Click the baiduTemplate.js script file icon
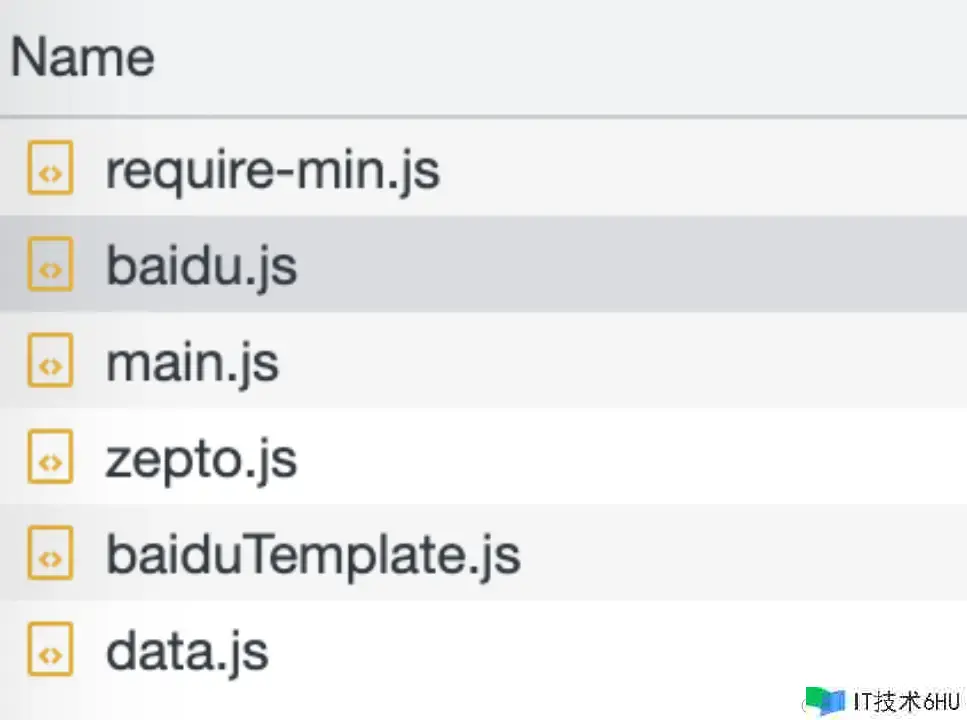The image size is (967, 720). tap(50, 553)
